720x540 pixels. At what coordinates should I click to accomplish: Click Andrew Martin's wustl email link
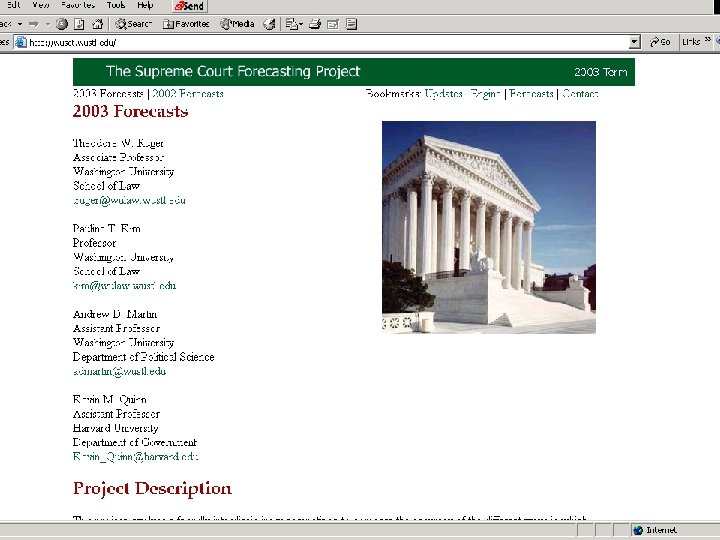point(119,371)
